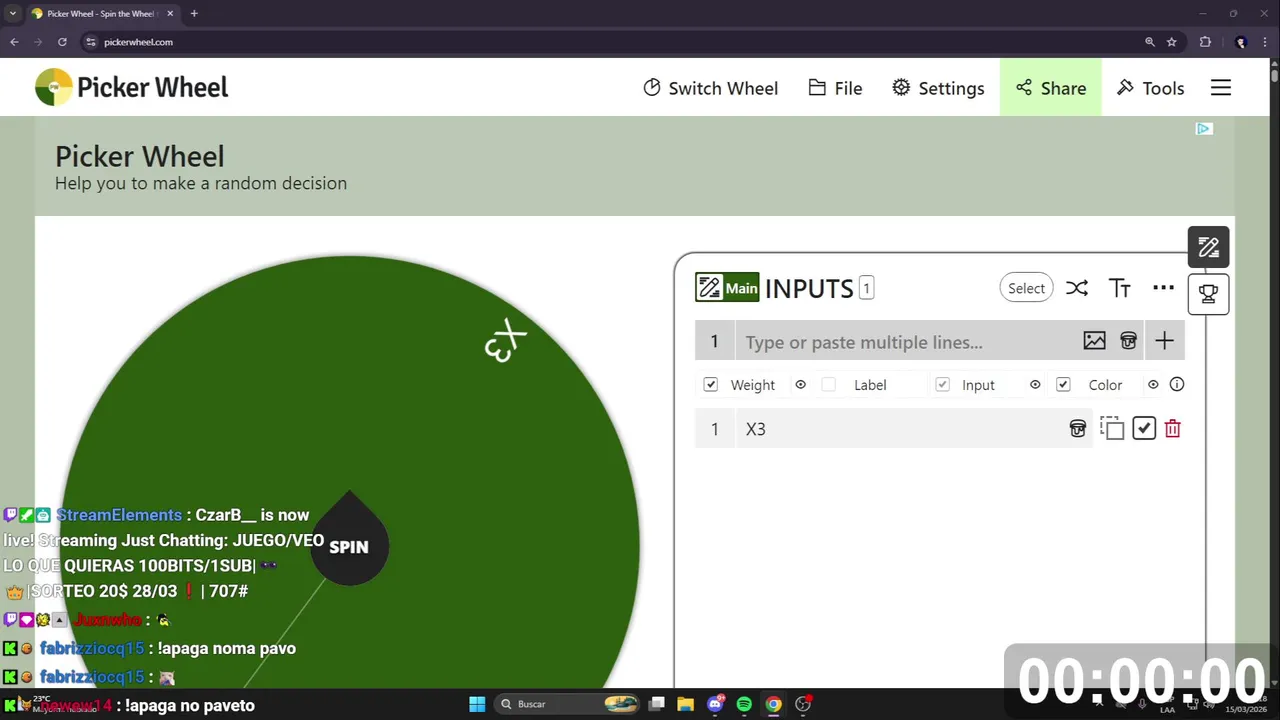Image resolution: width=1280 pixels, height=720 pixels.
Task: Open Spotify from the taskbar
Action: [x=744, y=704]
